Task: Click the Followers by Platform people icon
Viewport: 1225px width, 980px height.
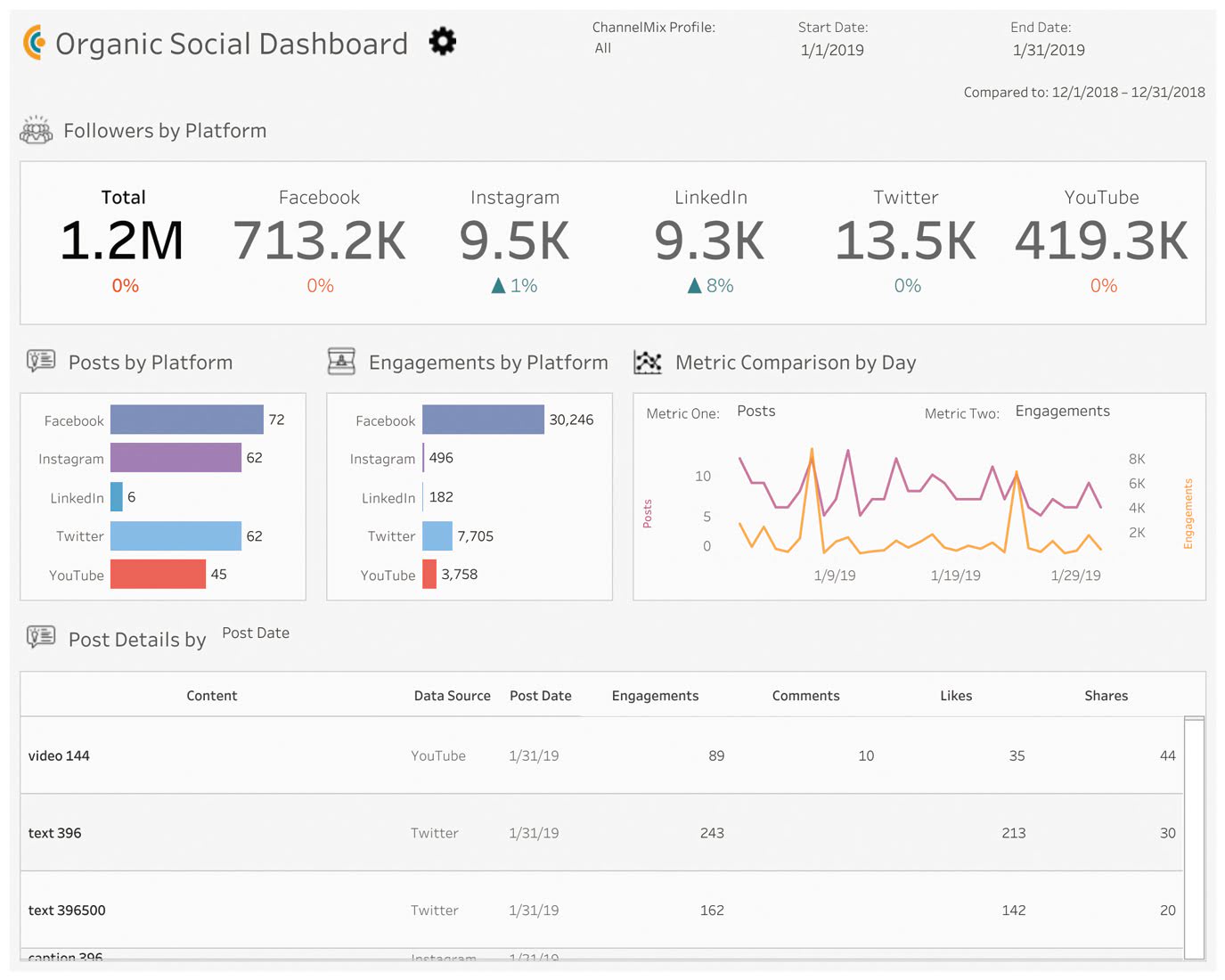Action: tap(37, 130)
